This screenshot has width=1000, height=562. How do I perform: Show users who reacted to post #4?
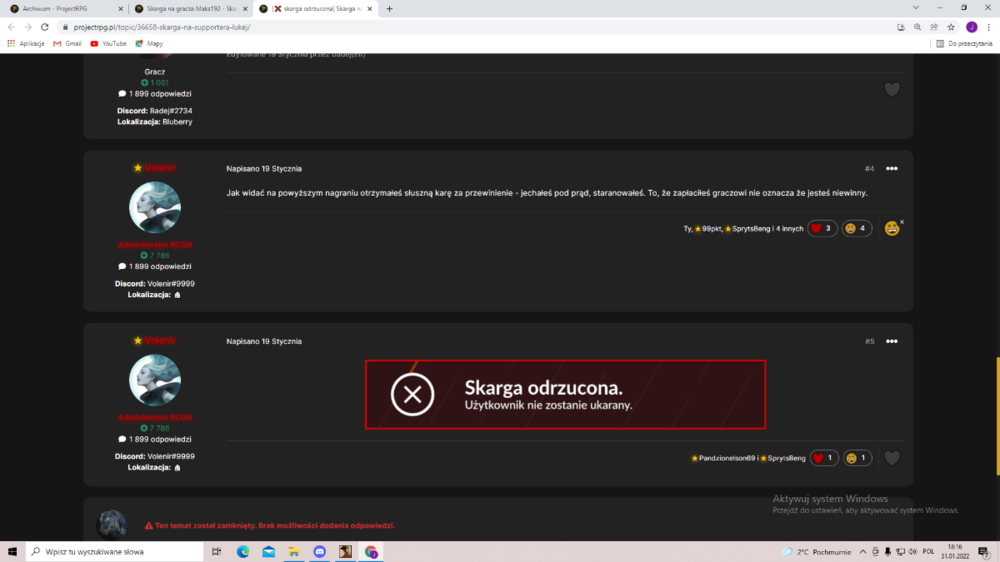(x=743, y=228)
